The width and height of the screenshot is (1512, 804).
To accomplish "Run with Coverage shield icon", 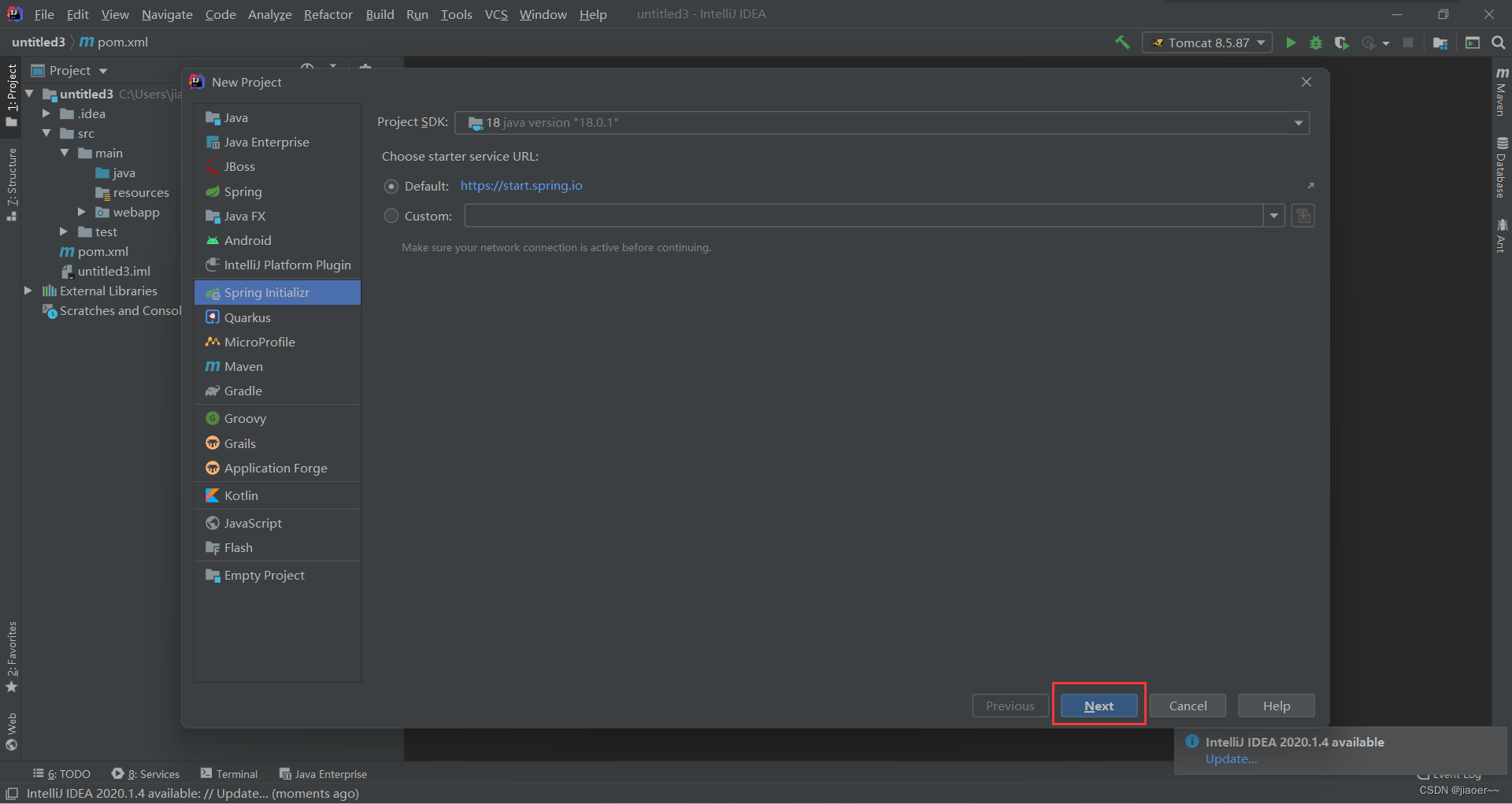I will (1342, 43).
